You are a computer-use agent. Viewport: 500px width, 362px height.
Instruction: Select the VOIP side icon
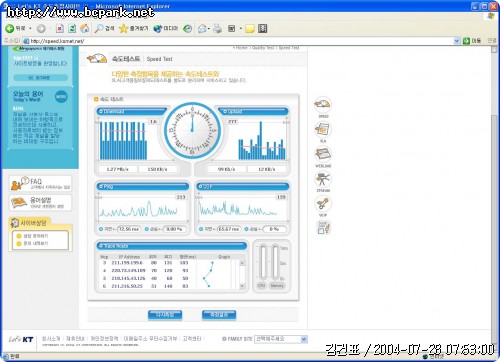tap(323, 204)
